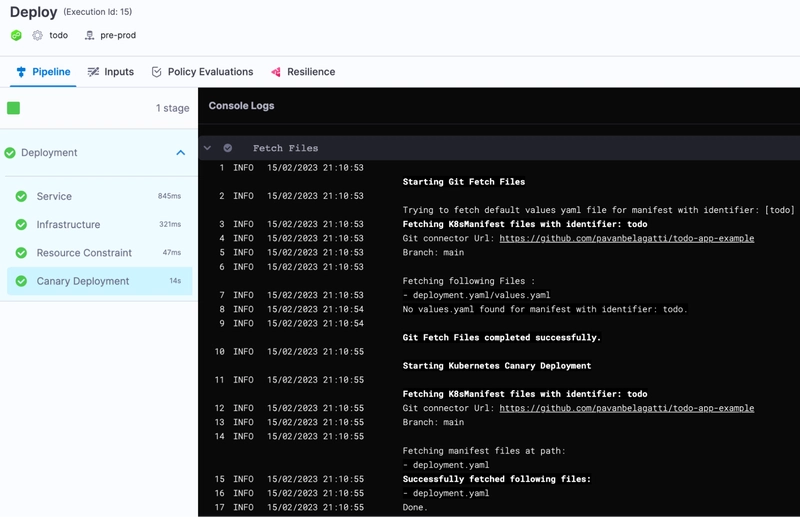Select the Service step
This screenshot has width=800, height=517.
99,196
